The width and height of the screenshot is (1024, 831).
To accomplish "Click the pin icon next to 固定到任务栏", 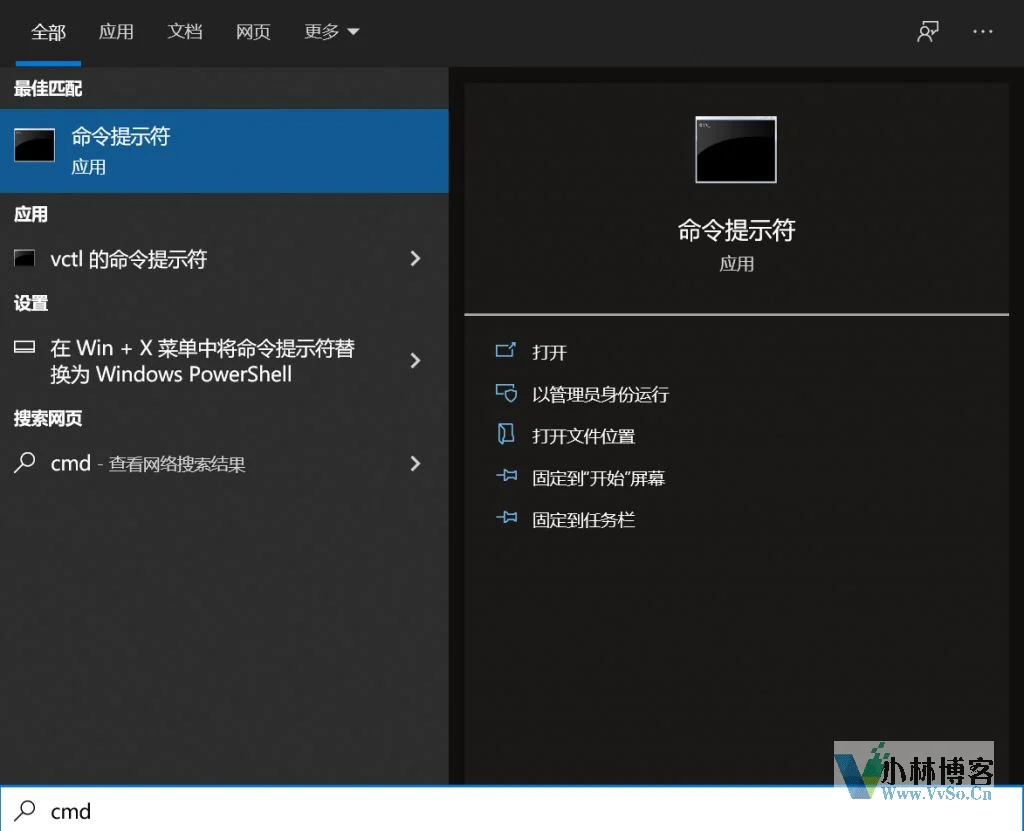I will [506, 518].
